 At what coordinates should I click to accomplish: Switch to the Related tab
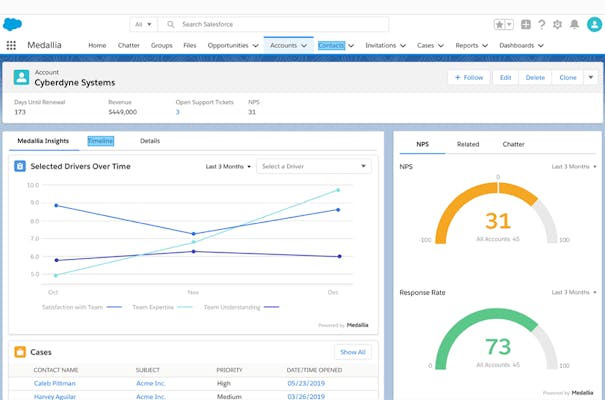pyautogui.click(x=468, y=144)
